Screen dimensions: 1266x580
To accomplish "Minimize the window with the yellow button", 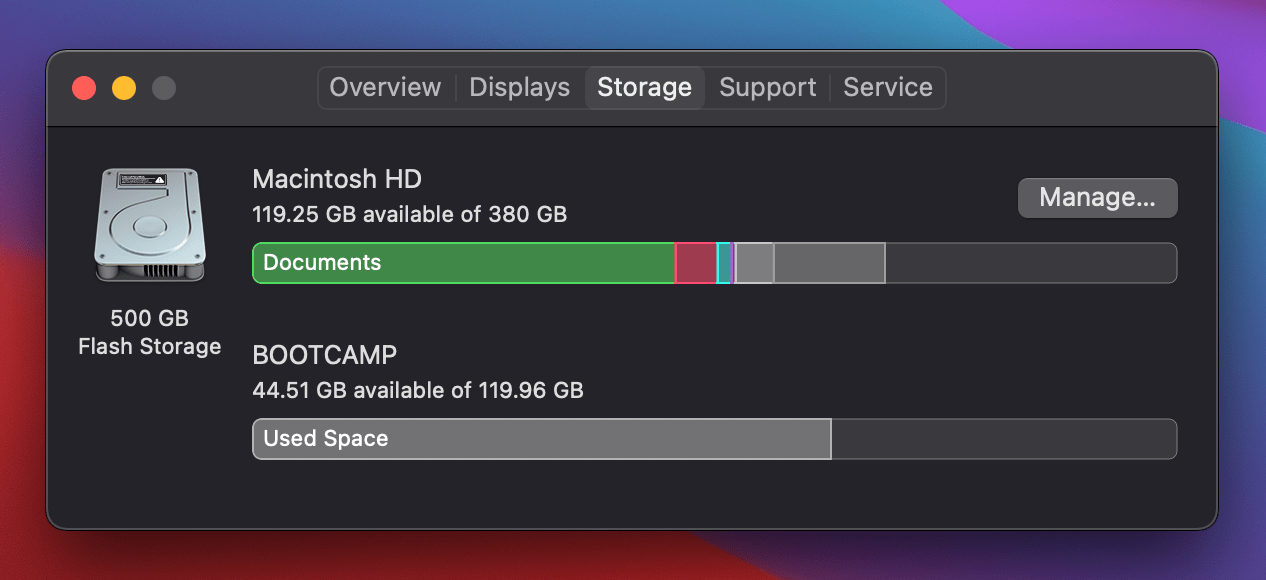I will pyautogui.click(x=124, y=88).
